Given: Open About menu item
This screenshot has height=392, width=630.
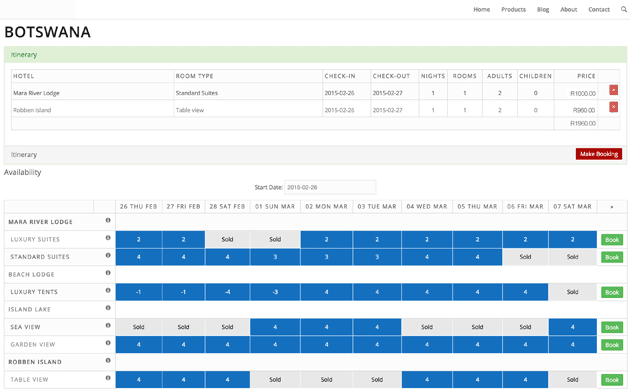Looking at the screenshot, I should (569, 9).
